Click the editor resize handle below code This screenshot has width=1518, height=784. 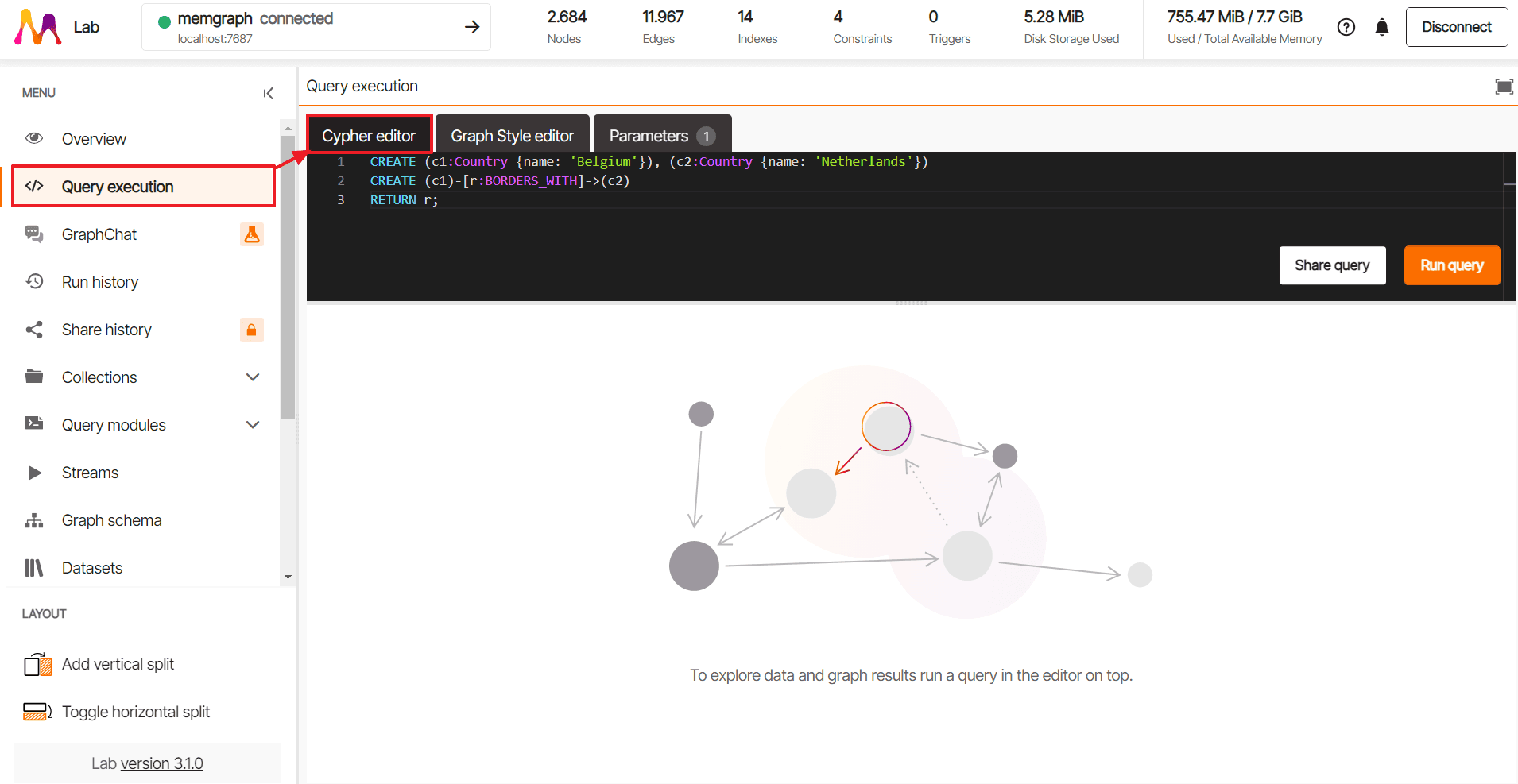click(911, 303)
